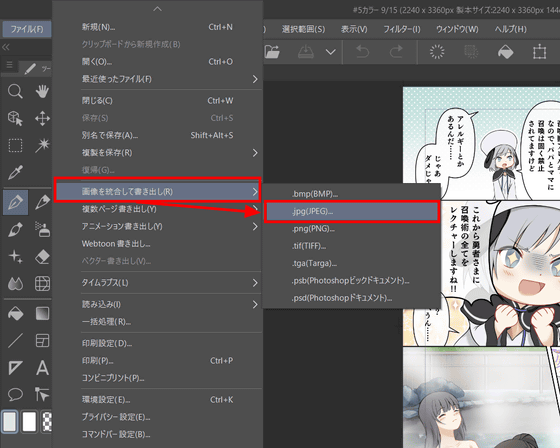
Task: Select the Eraser tool
Action: tap(42, 257)
